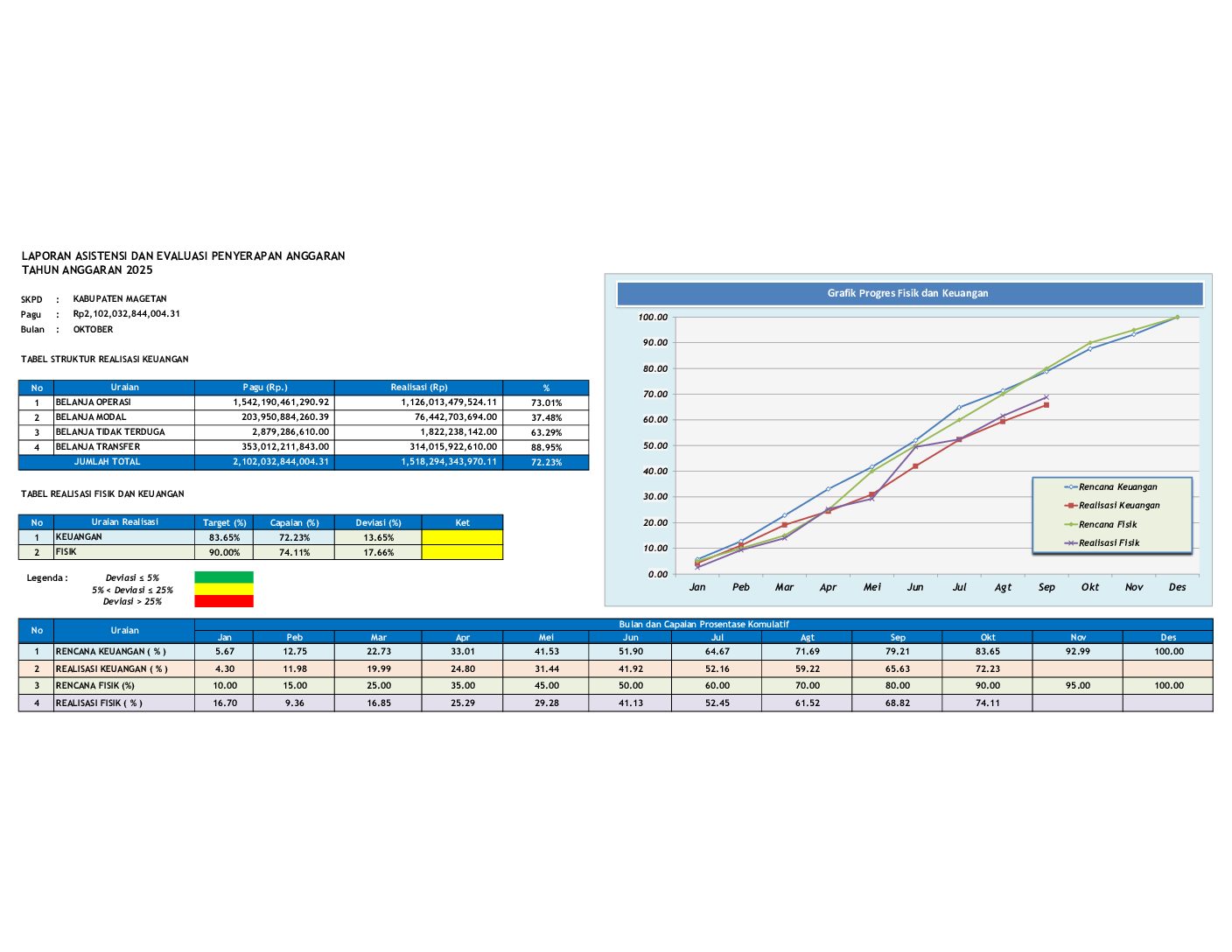Image resolution: width=1232 pixels, height=952 pixels.
Task: Click the red Deviasi > 25% swatch
Action: (x=223, y=601)
